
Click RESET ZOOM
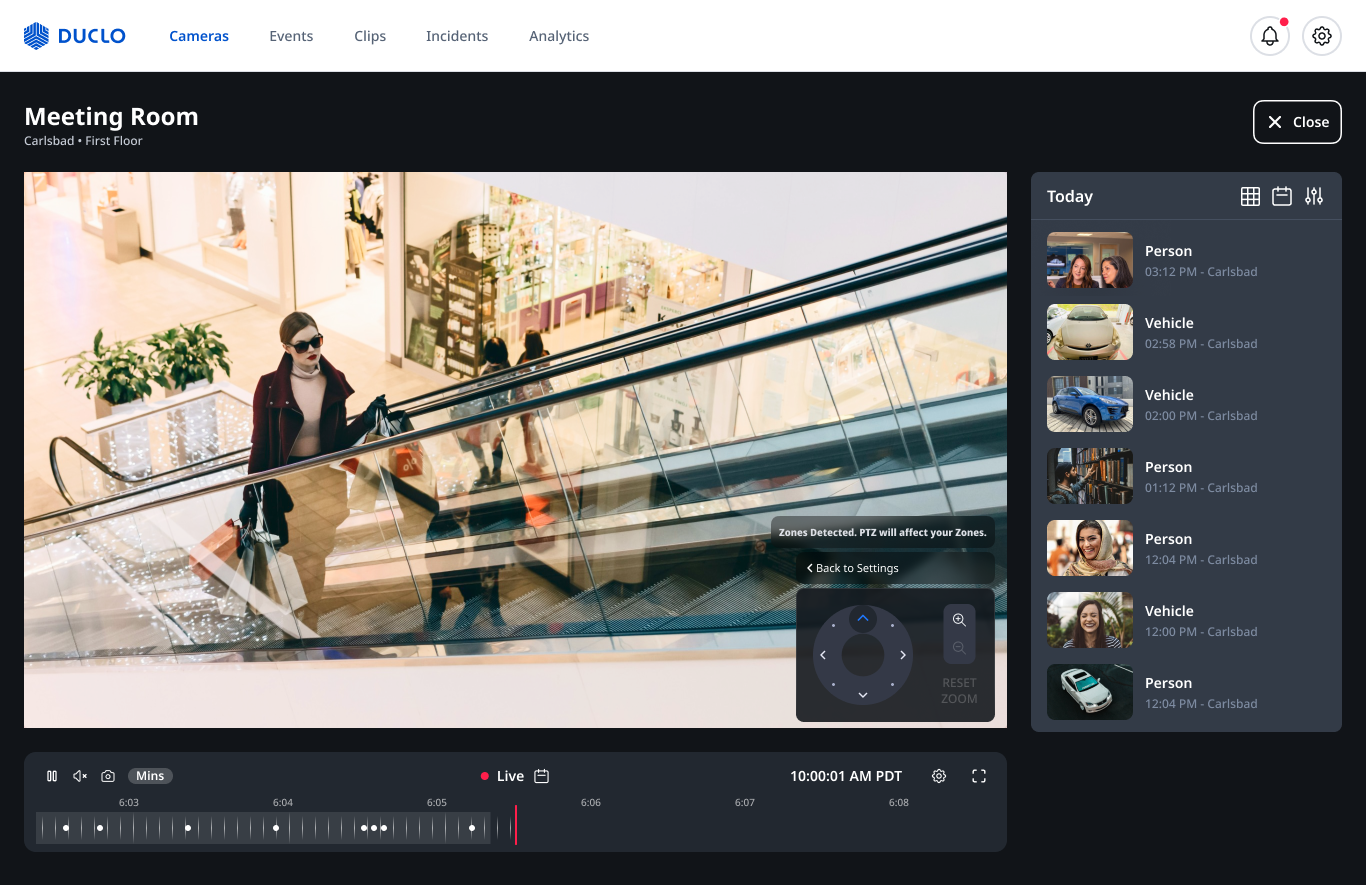959,691
